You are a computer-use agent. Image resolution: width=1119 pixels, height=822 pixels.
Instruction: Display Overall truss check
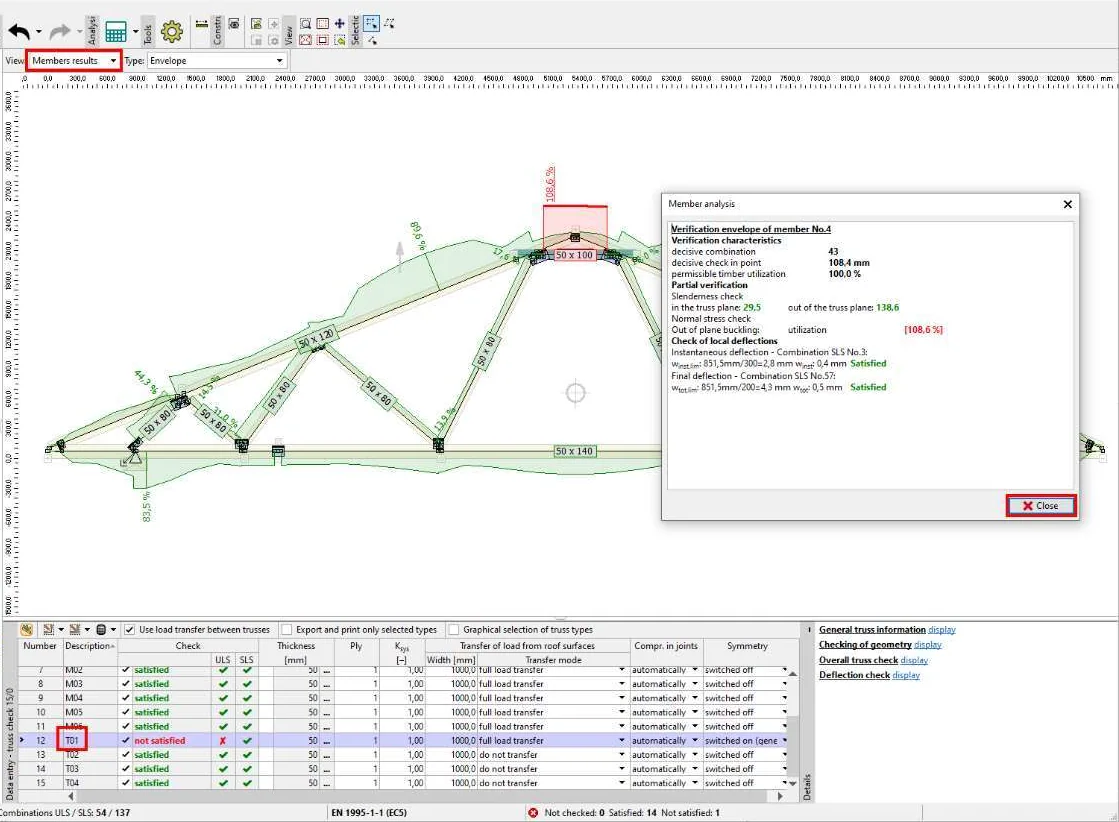tap(914, 660)
